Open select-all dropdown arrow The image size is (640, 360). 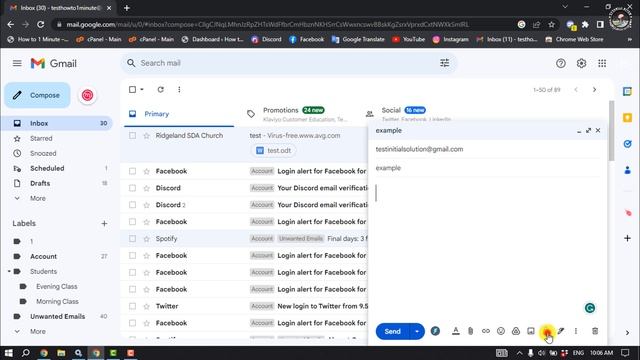[142, 89]
